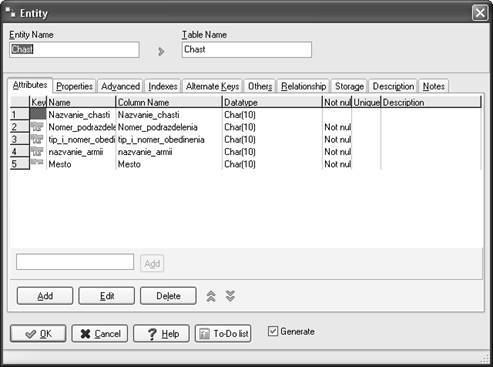Toggle the Not null cell for Nazvanie_chasti

pos(337,115)
